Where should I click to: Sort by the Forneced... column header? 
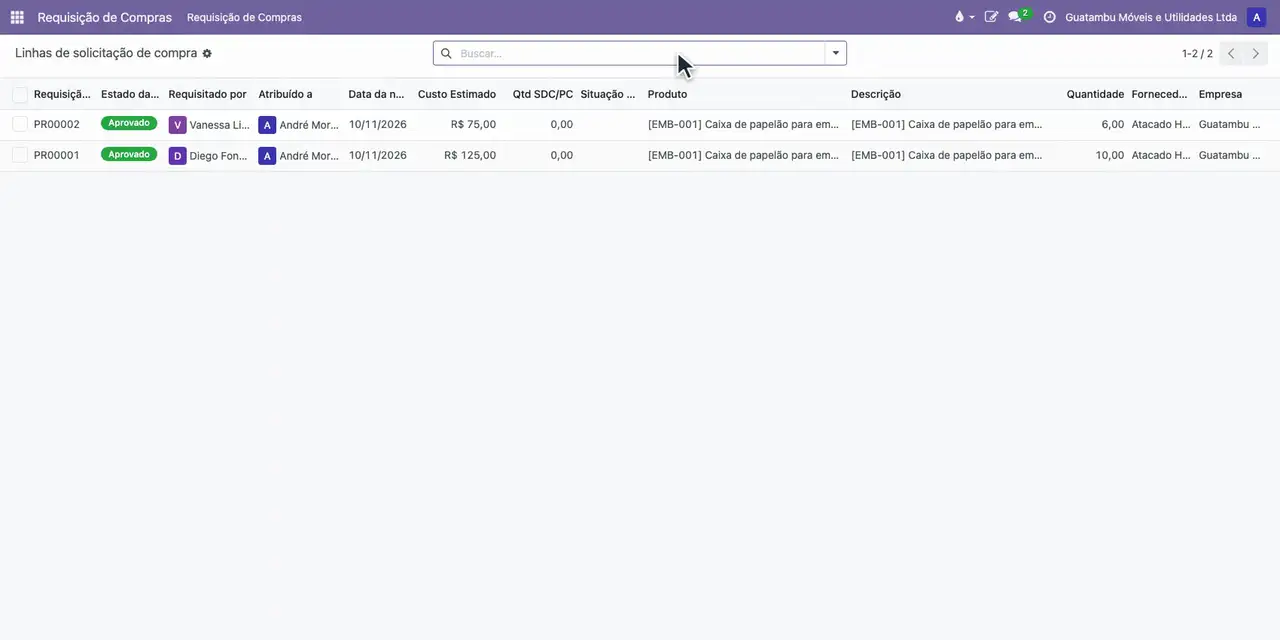pos(1160,94)
